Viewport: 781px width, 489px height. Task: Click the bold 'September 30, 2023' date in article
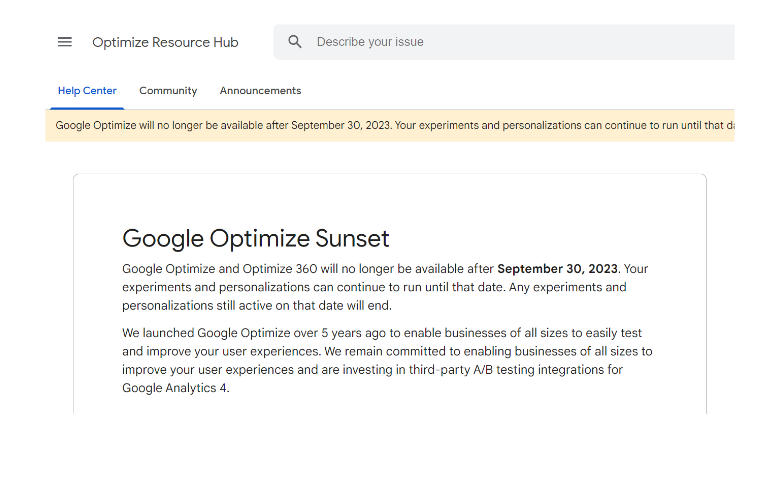tap(557, 269)
